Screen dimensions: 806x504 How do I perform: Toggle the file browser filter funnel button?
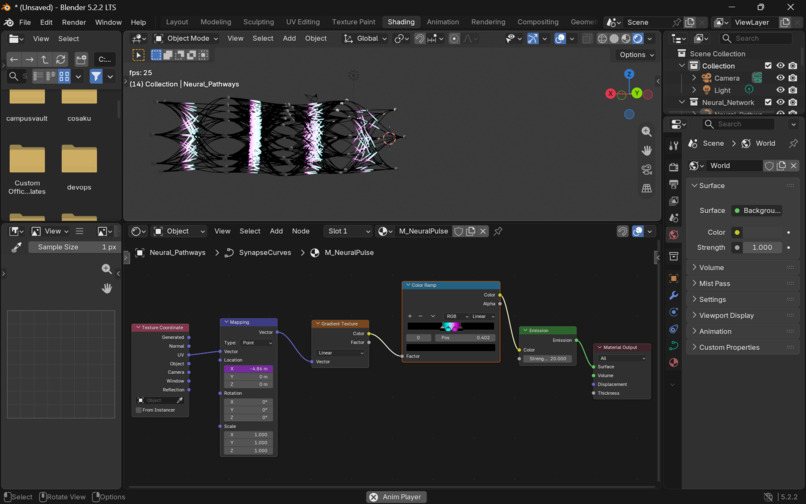pos(96,77)
